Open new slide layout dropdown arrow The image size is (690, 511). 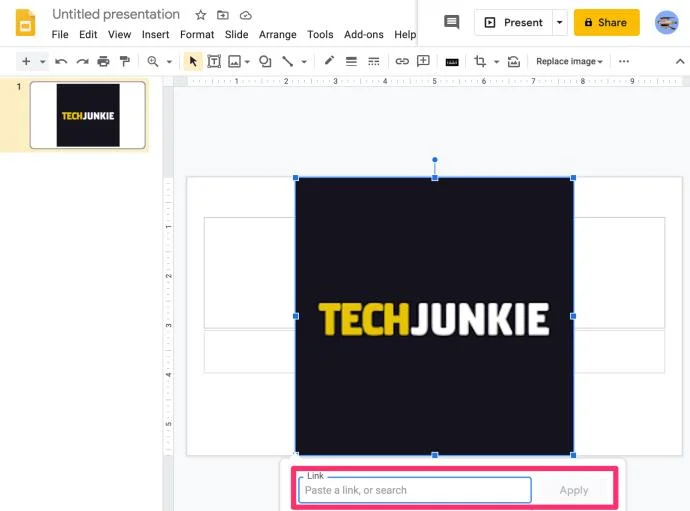point(43,62)
